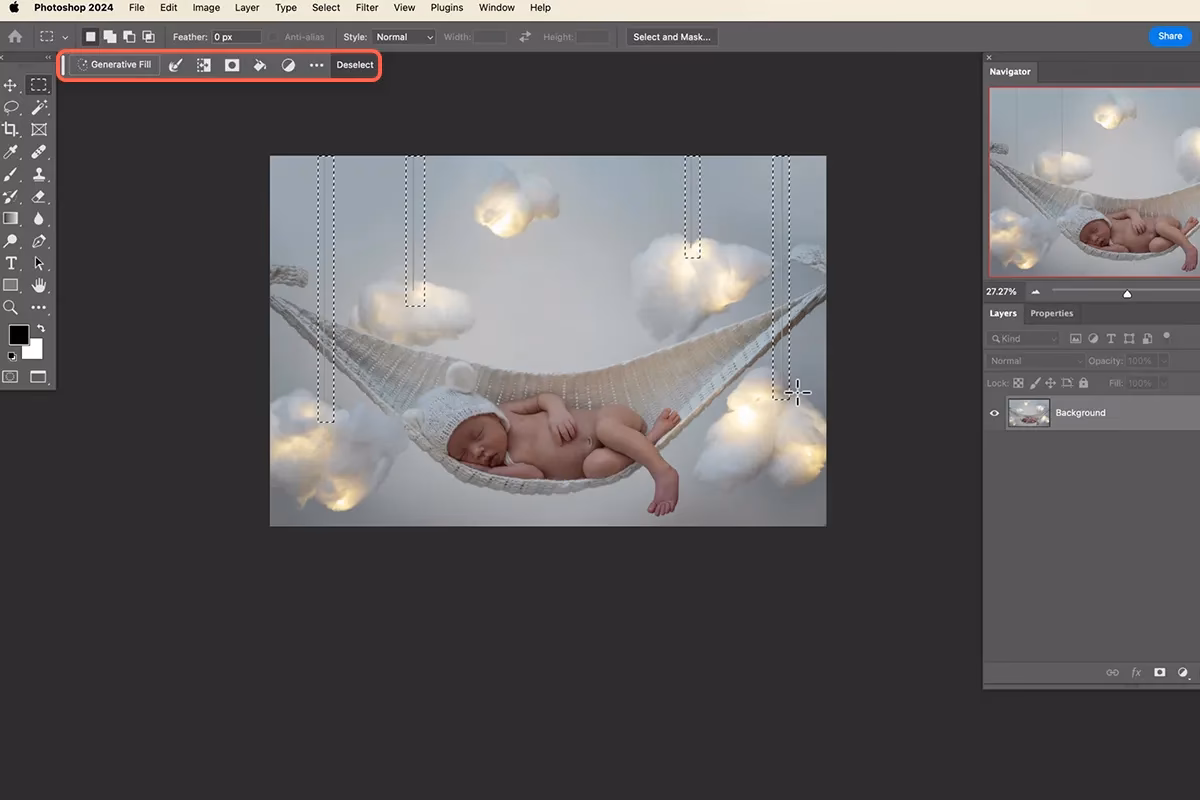The image size is (1200, 800).
Task: Select the Brush tool
Action: (x=11, y=173)
